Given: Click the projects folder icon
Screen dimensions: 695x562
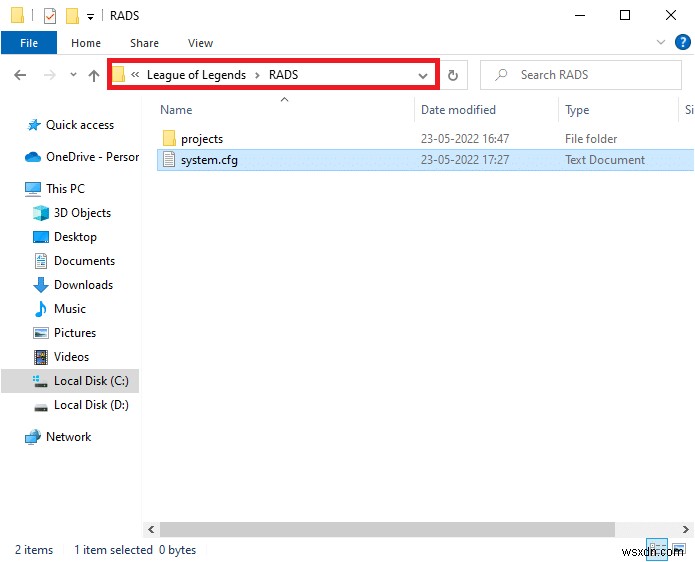Looking at the screenshot, I should 169,138.
